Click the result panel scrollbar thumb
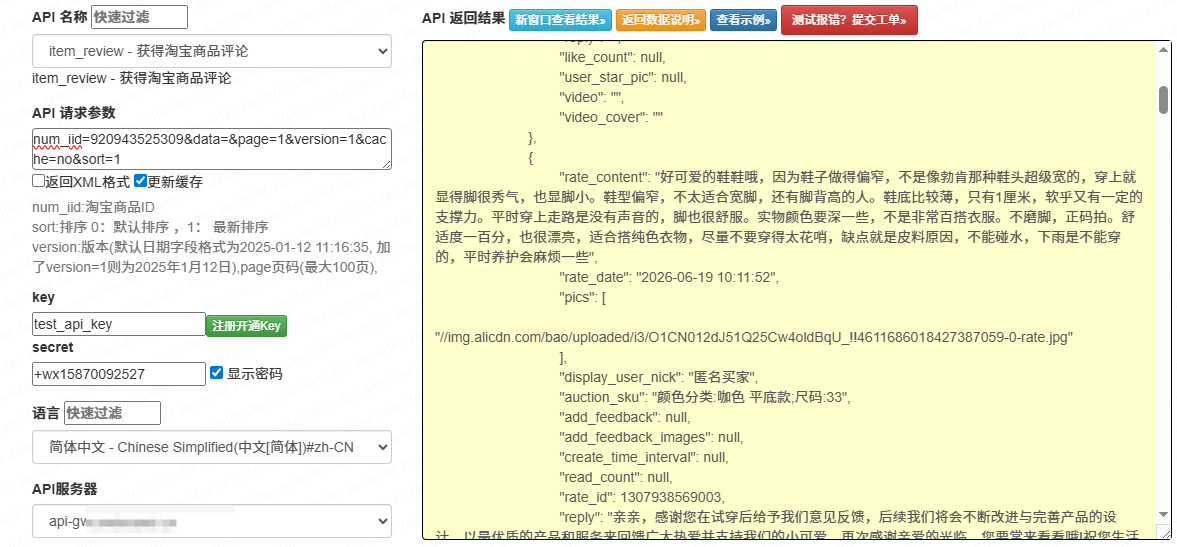The width and height of the screenshot is (1177, 547). (1163, 100)
